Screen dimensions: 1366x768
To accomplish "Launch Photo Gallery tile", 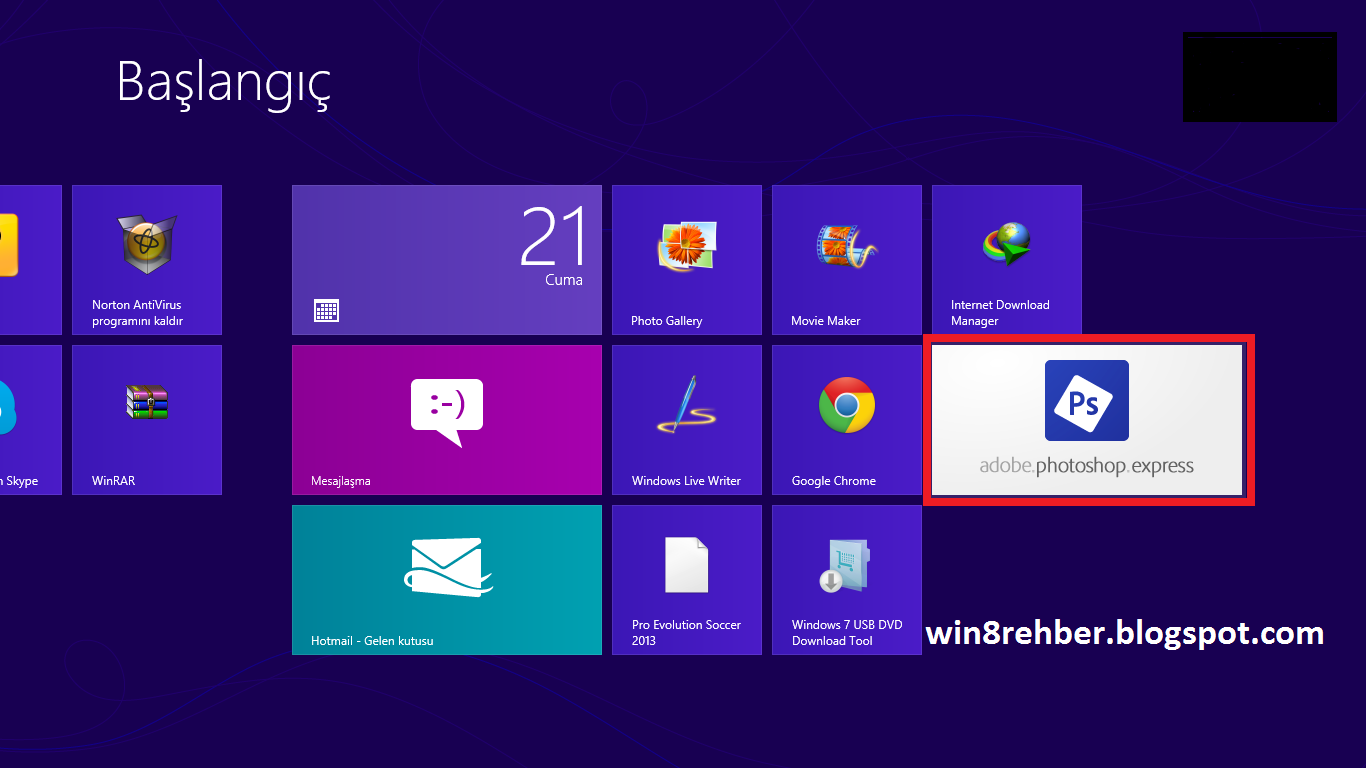I will [x=687, y=260].
